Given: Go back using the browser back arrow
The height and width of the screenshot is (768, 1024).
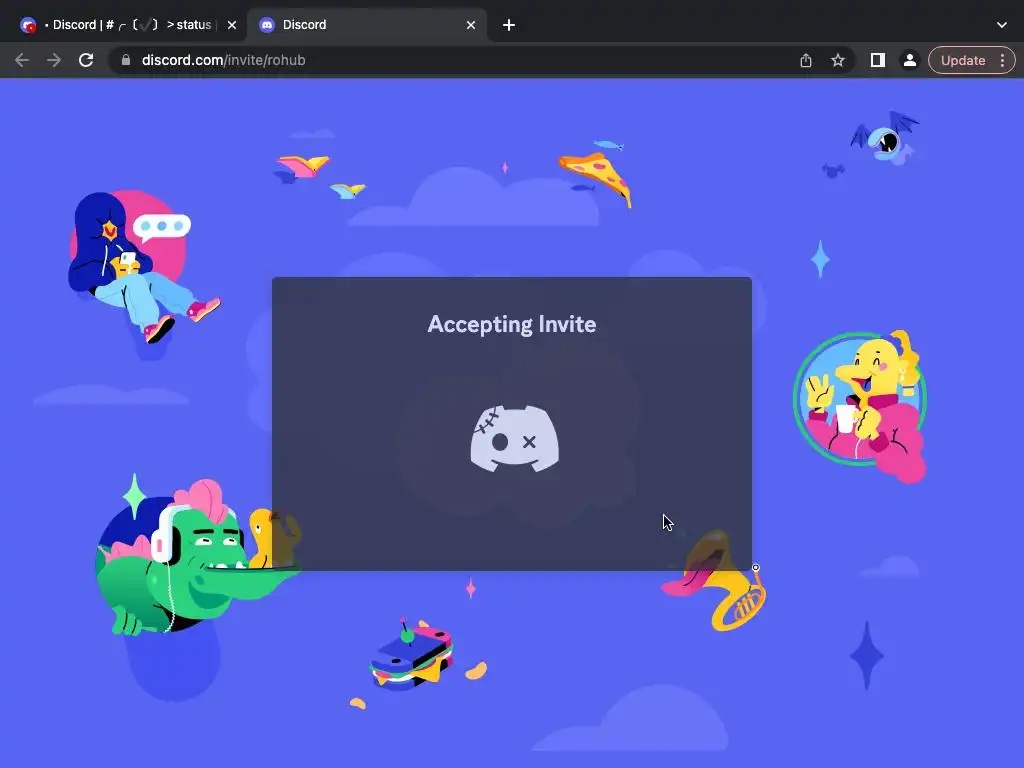Looking at the screenshot, I should point(22,60).
